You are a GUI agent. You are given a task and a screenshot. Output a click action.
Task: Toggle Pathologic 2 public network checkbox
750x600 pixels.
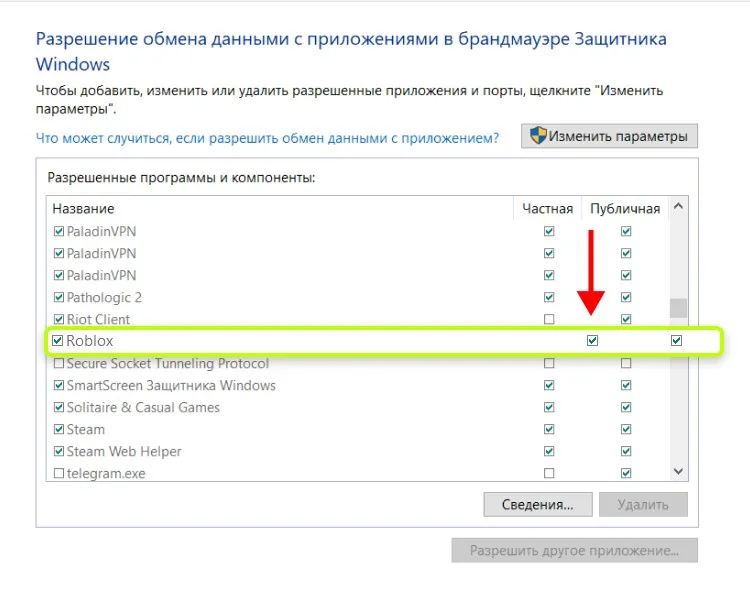coord(626,297)
